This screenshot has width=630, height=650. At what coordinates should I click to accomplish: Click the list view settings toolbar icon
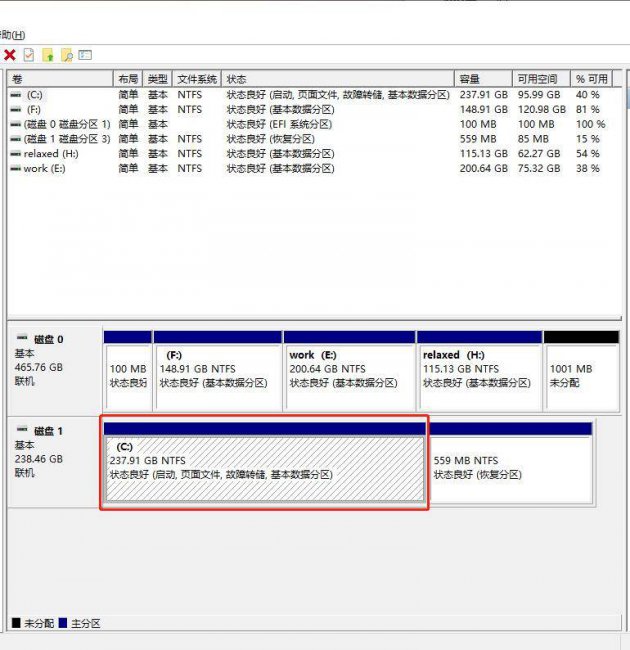pos(85,55)
